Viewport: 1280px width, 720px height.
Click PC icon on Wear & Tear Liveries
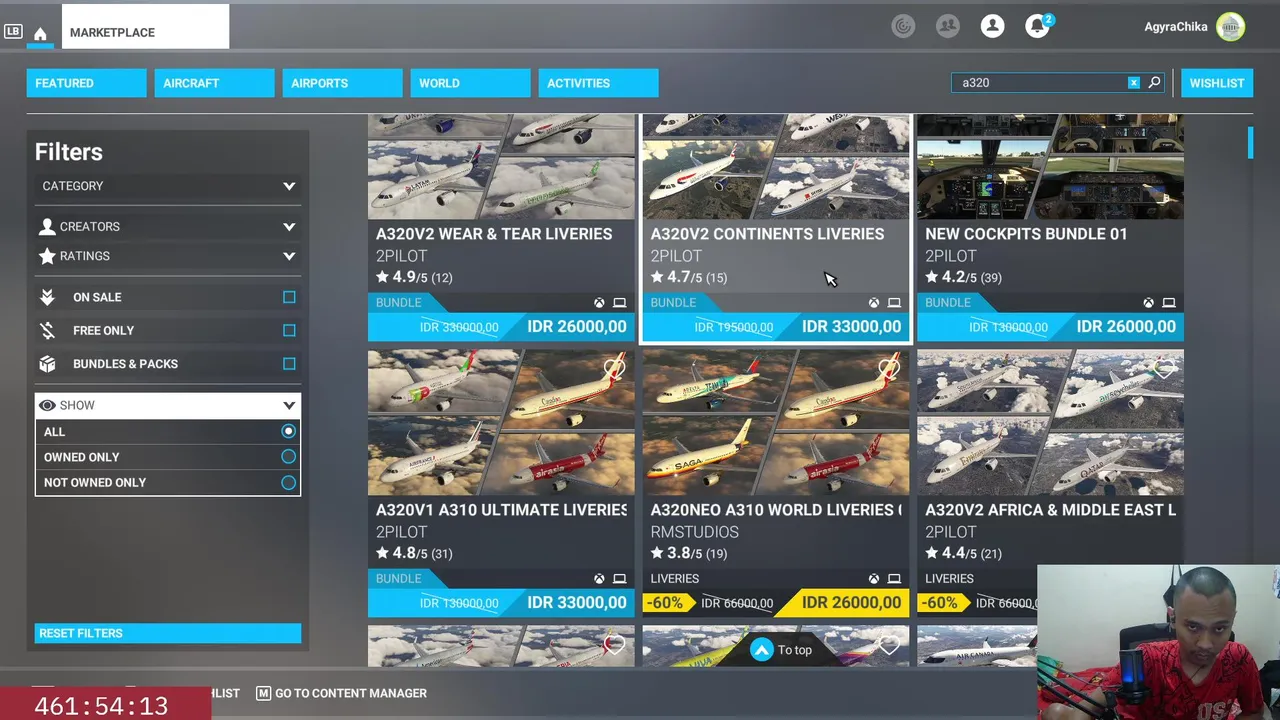[619, 303]
